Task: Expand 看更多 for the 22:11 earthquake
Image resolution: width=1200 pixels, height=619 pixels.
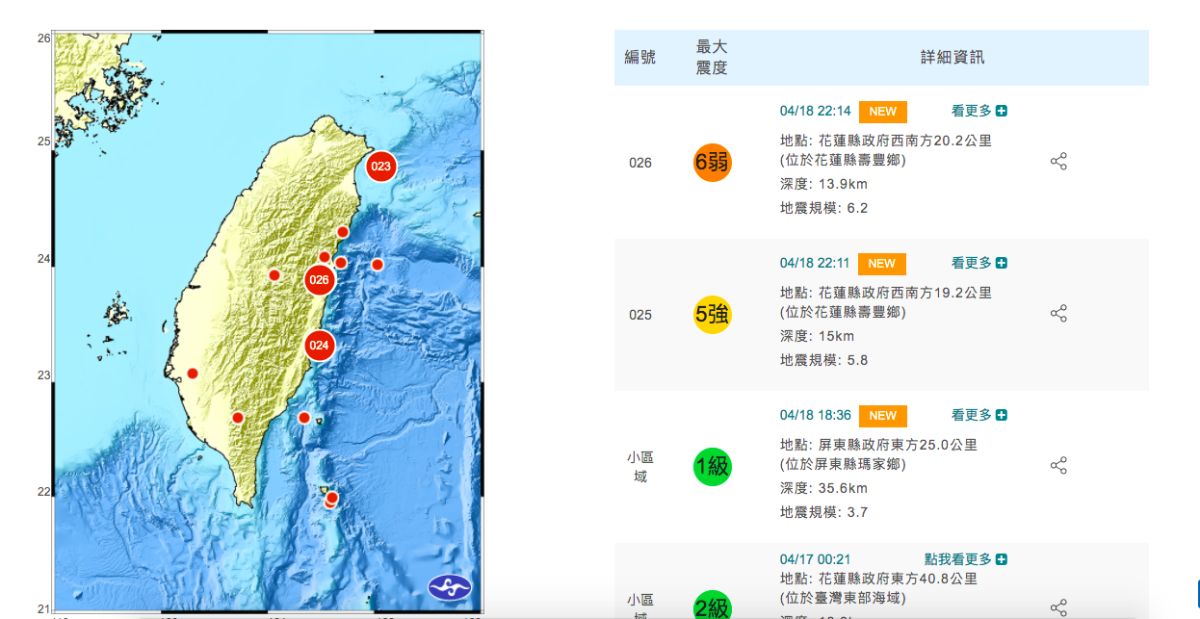Action: 978,263
